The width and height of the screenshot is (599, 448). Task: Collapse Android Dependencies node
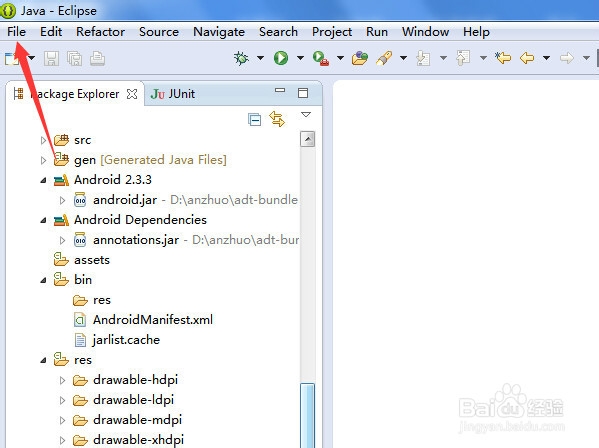pos(43,220)
